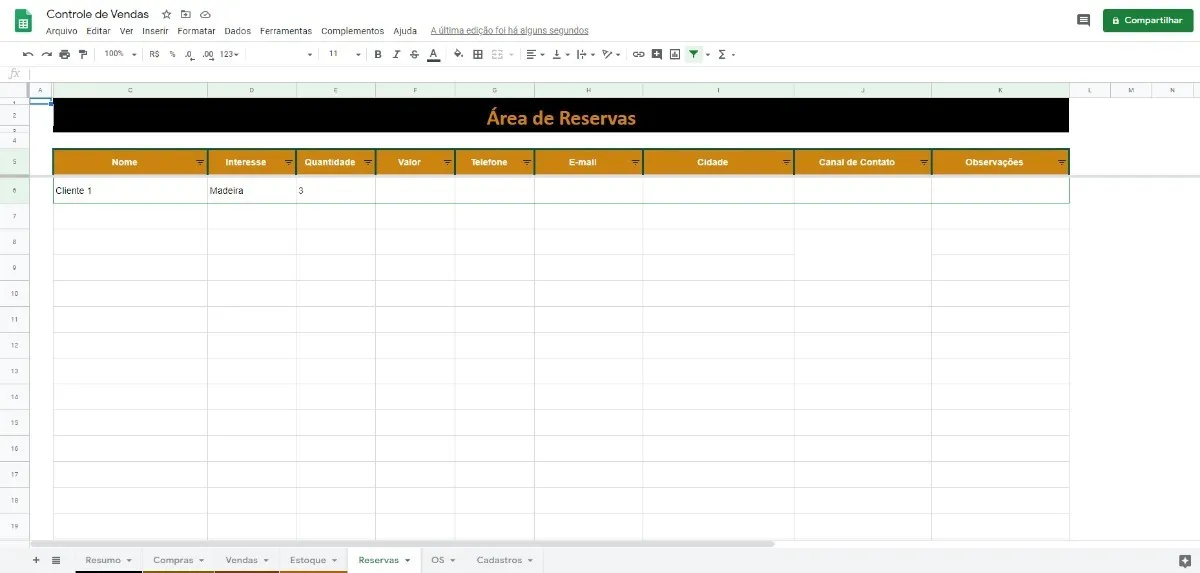Toggle italic text formatting
1200x573 pixels.
tap(396, 54)
